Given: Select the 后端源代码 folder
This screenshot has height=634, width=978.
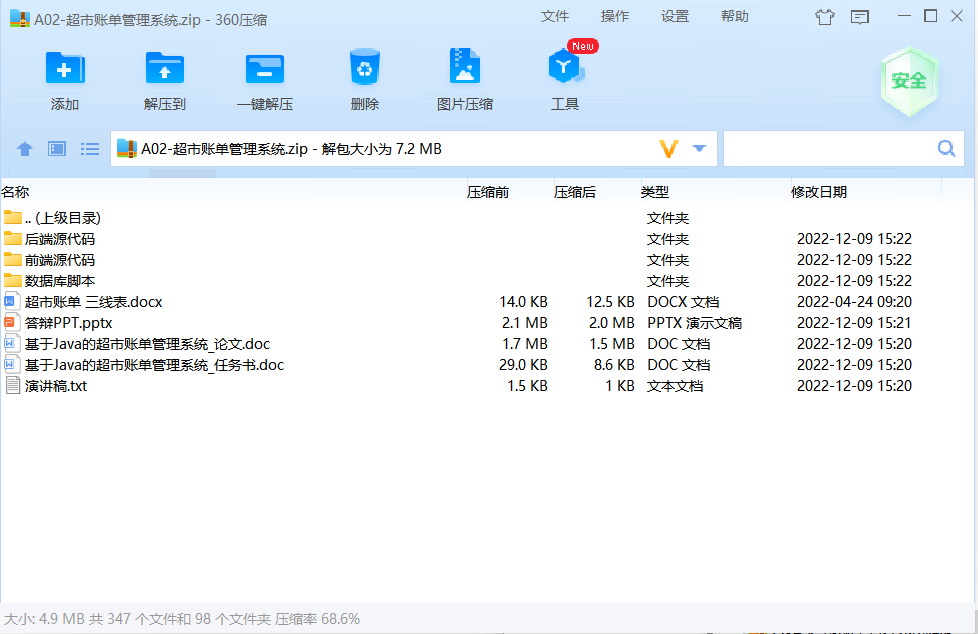Looking at the screenshot, I should [60, 239].
